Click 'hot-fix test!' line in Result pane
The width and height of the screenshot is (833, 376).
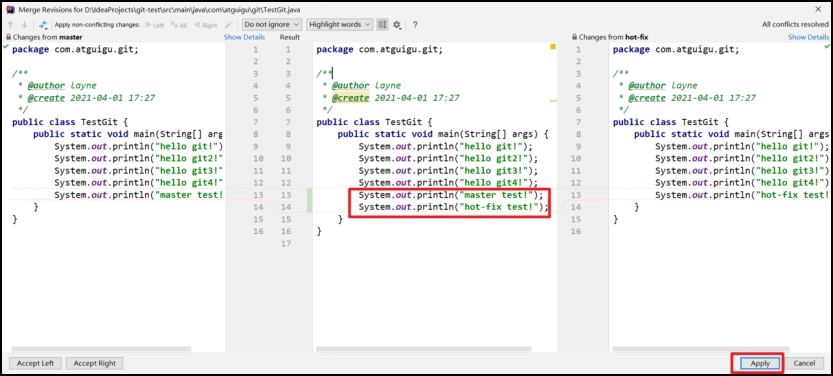pyautogui.click(x=453, y=207)
